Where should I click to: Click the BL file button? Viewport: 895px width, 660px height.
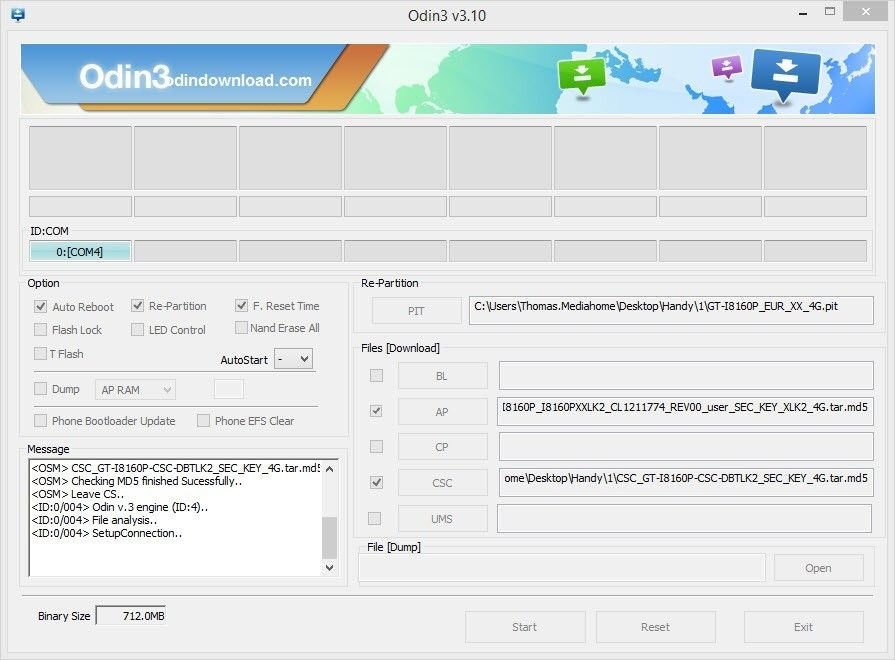(442, 376)
